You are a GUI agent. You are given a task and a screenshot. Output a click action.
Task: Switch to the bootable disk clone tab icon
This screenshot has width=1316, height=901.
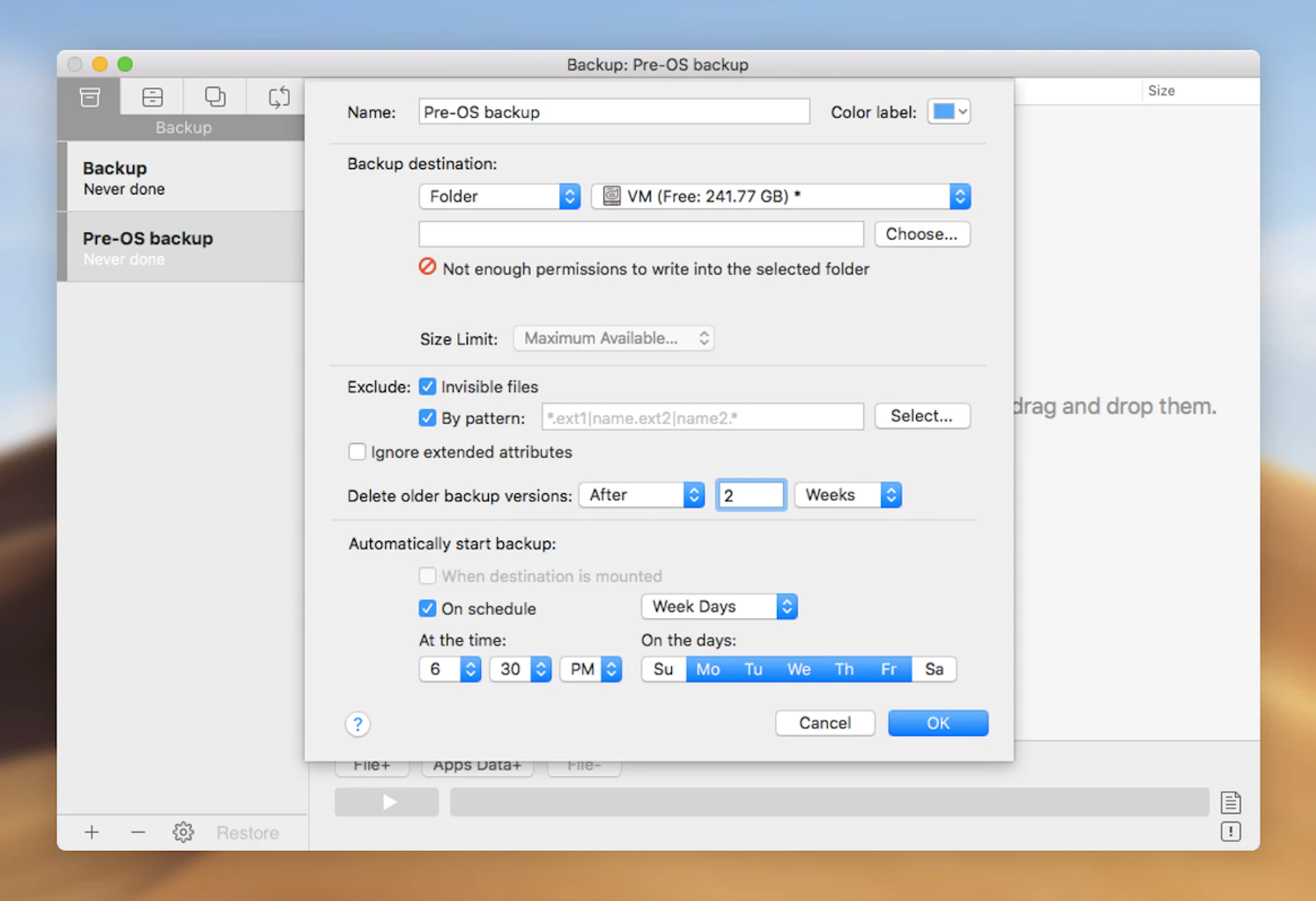(x=152, y=97)
